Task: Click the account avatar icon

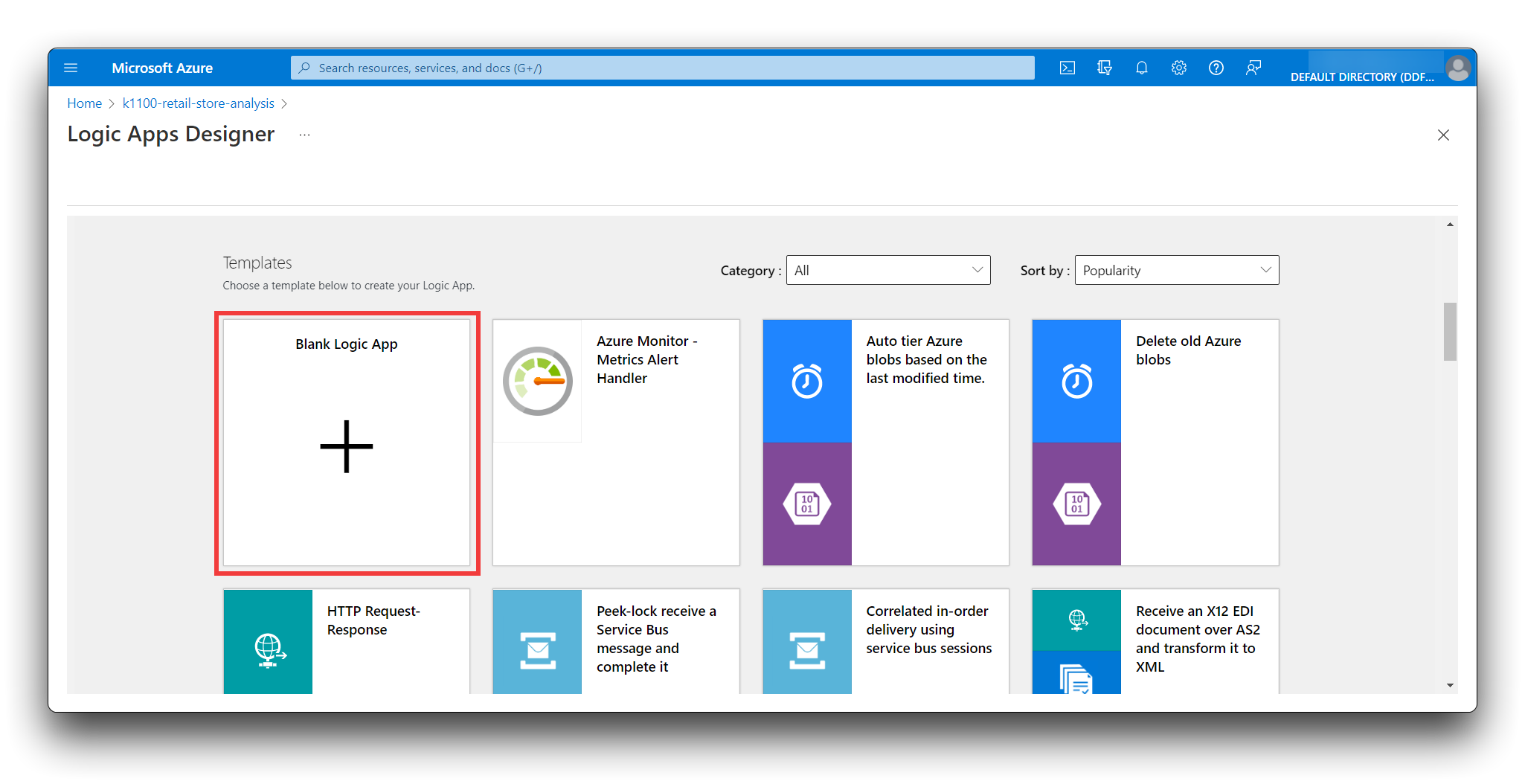Action: [1458, 68]
